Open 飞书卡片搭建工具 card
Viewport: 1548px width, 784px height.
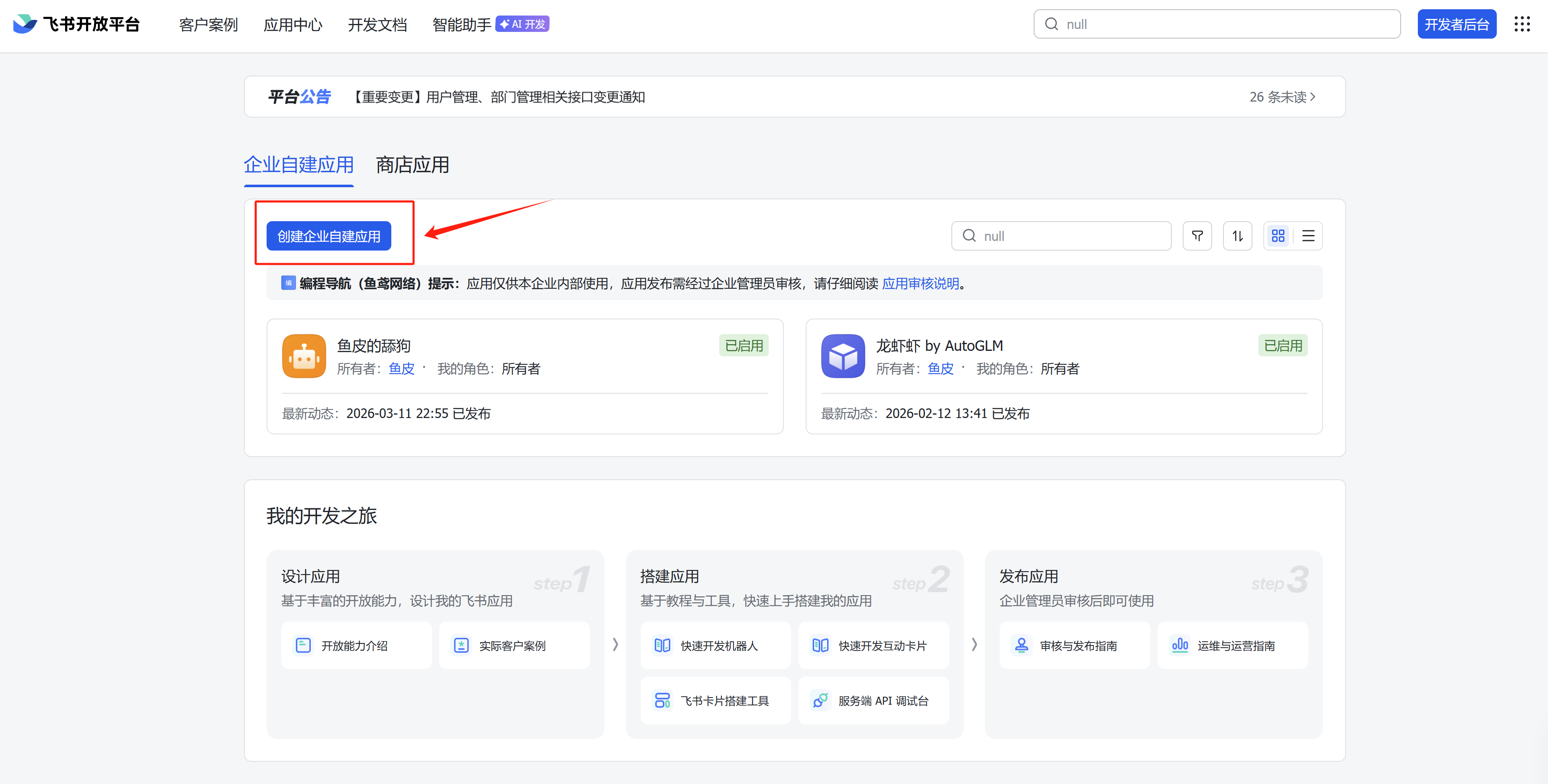(x=715, y=700)
